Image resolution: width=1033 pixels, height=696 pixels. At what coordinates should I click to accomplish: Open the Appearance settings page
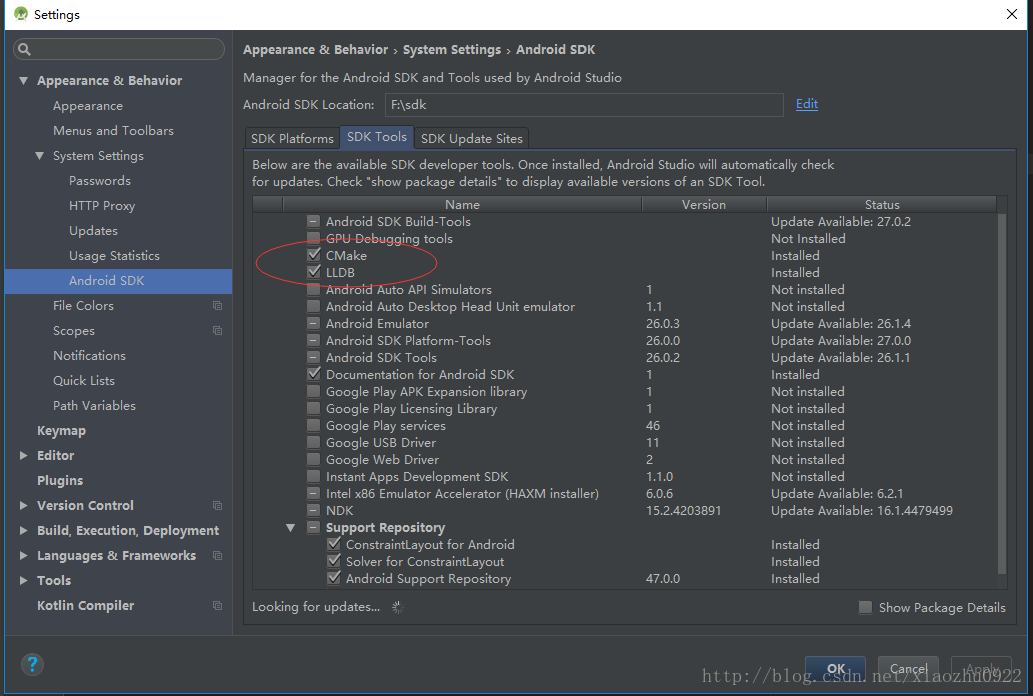[88, 105]
